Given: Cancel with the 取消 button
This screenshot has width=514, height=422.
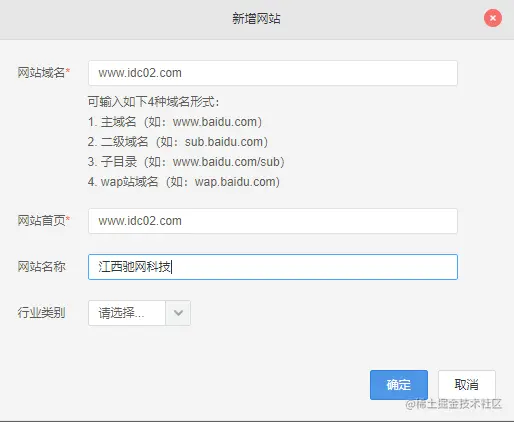Looking at the screenshot, I should [x=467, y=385].
